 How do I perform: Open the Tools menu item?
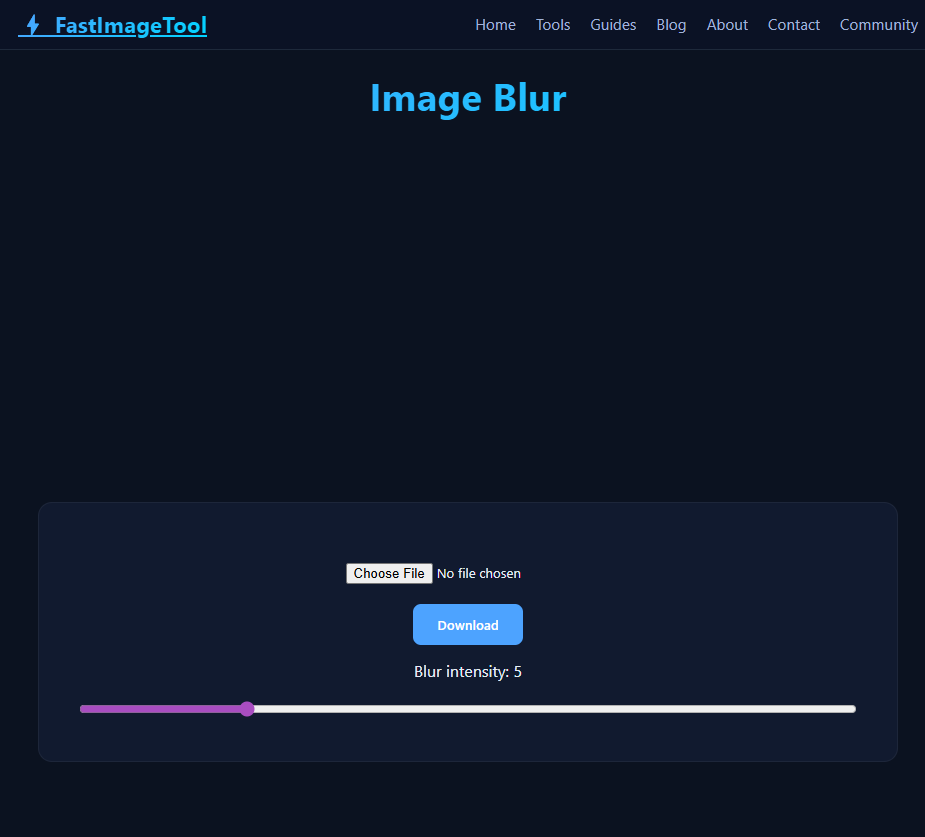pos(553,25)
